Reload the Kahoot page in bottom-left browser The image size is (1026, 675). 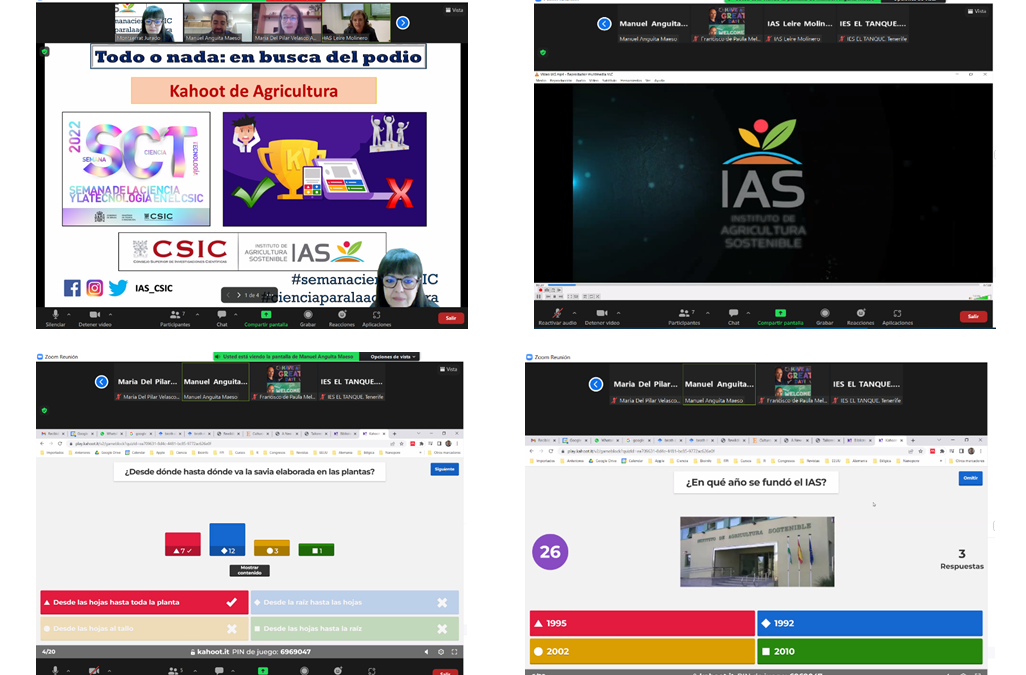(60, 443)
